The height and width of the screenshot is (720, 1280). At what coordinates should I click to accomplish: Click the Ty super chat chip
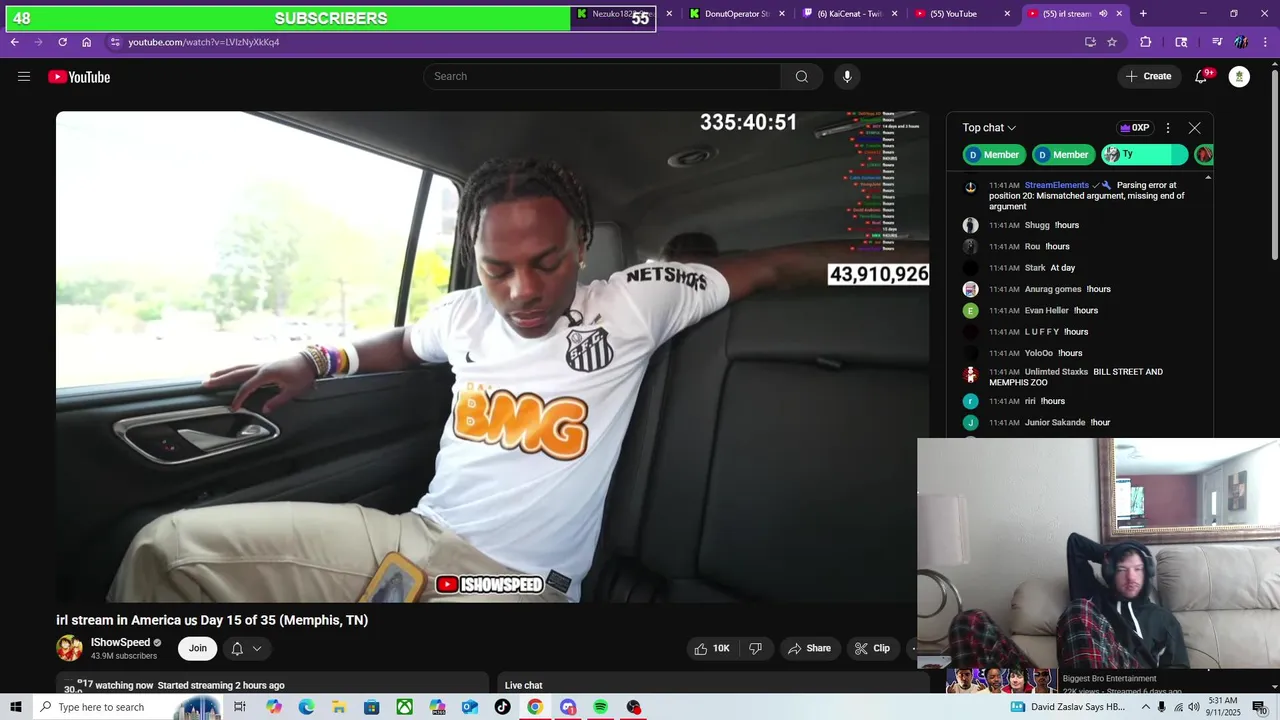[1144, 154]
